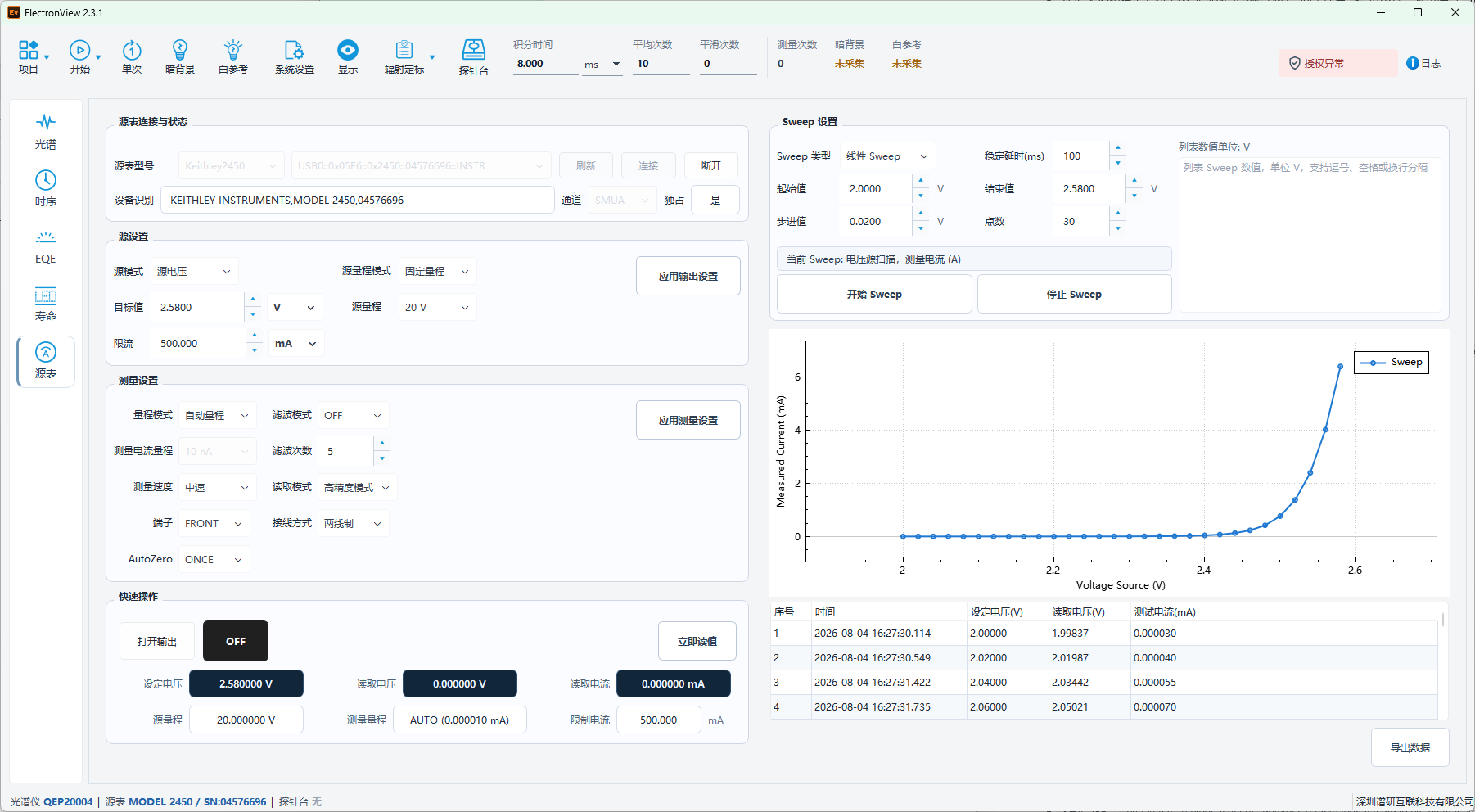The width and height of the screenshot is (1475, 812).
Task: Increase the 结束值 end value stepper
Action: (x=1134, y=181)
